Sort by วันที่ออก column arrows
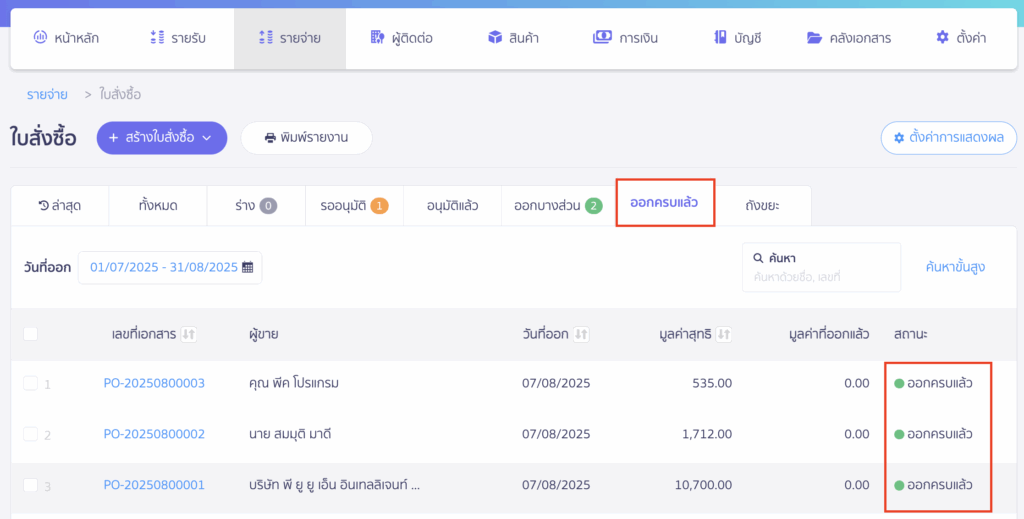Screen dimensions: 1024x519 point(581,334)
